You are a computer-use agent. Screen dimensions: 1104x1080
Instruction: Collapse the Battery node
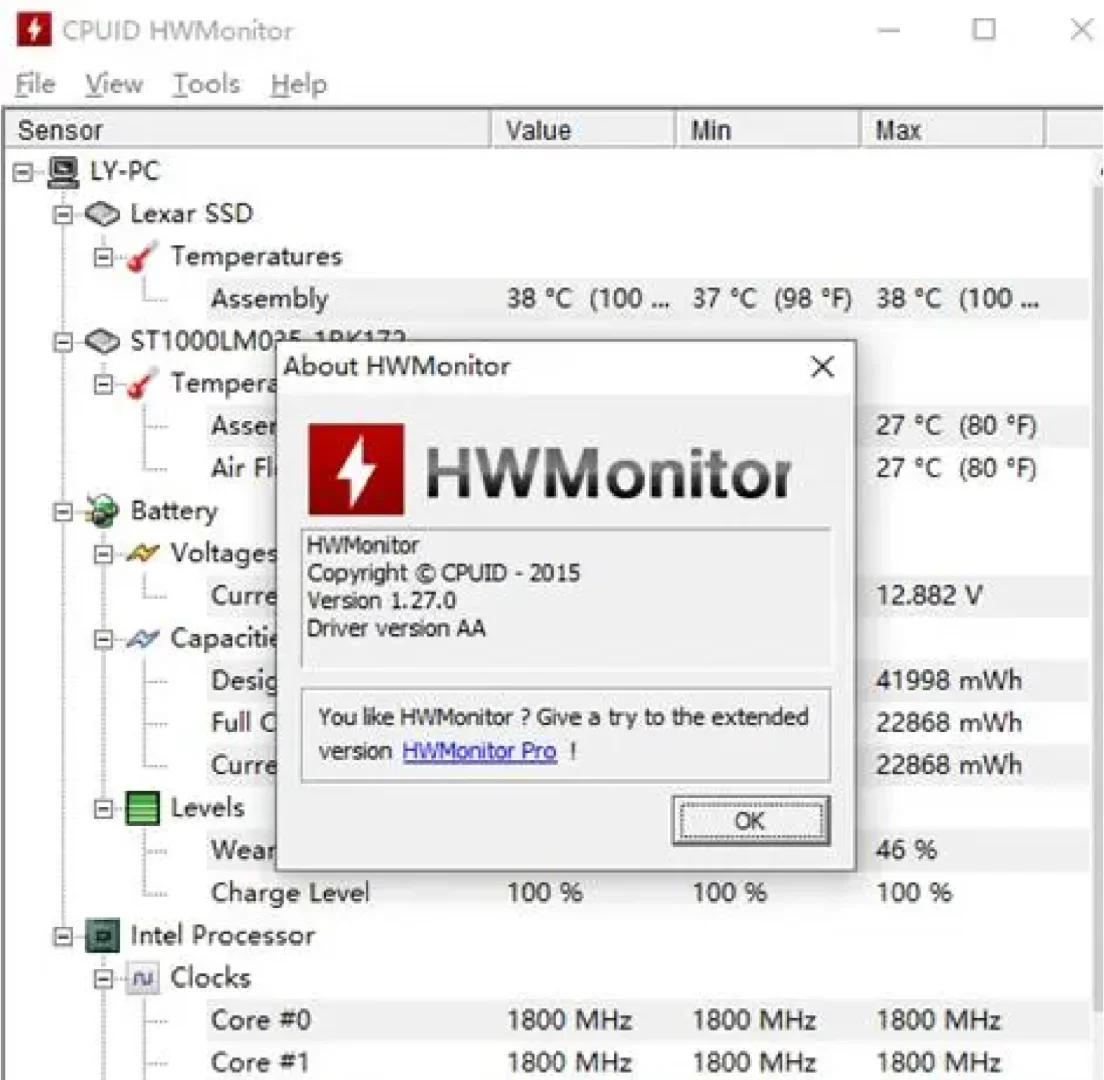pos(63,512)
